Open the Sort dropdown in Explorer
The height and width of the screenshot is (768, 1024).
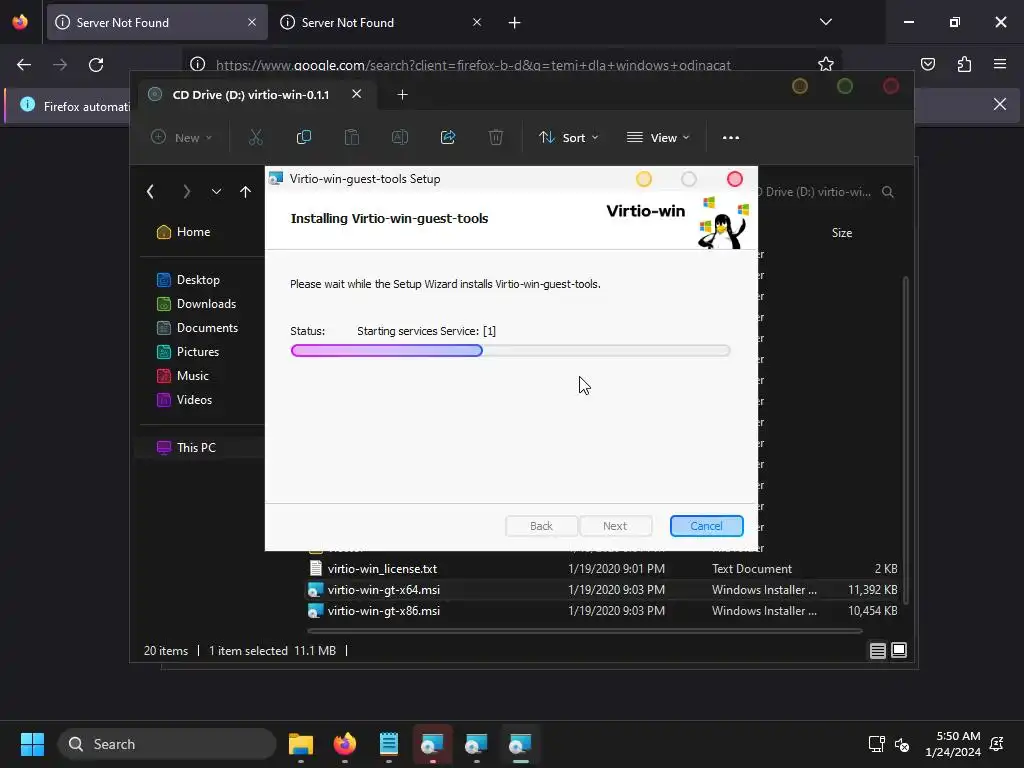point(568,138)
